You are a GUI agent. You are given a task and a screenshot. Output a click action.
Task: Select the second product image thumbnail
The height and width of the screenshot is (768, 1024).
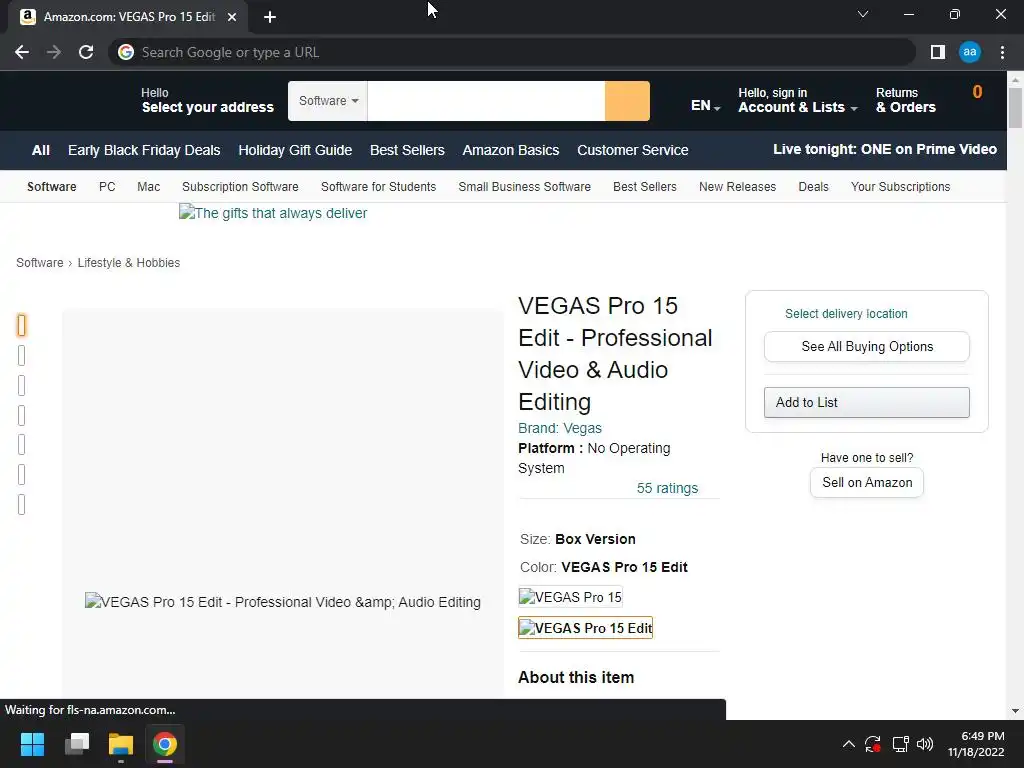pos(22,355)
